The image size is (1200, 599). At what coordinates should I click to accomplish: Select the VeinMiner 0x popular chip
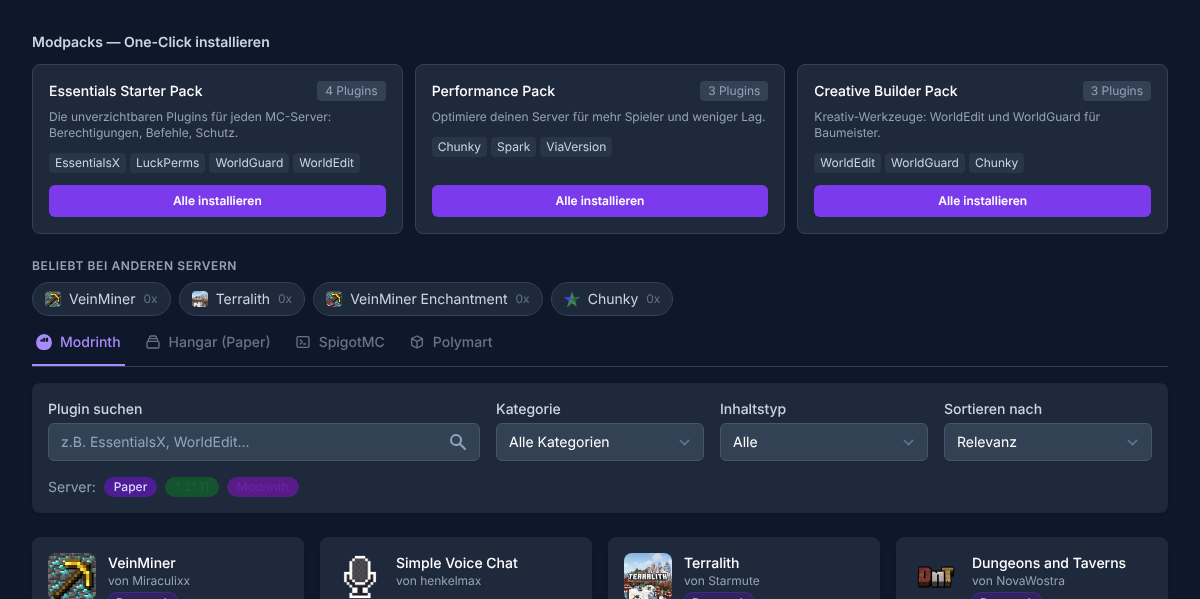(x=101, y=299)
